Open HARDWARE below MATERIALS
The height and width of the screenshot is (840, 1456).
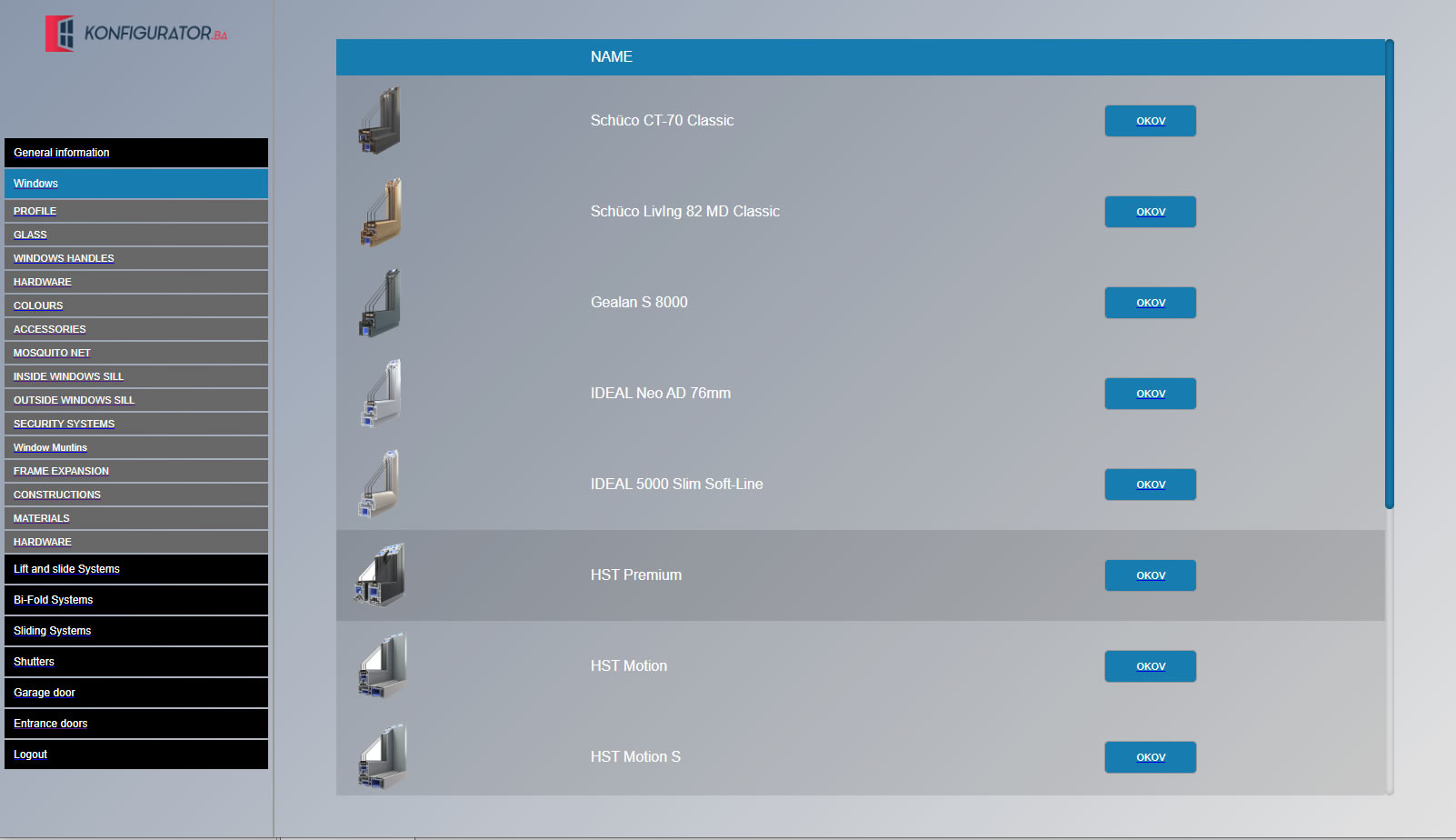pos(136,542)
